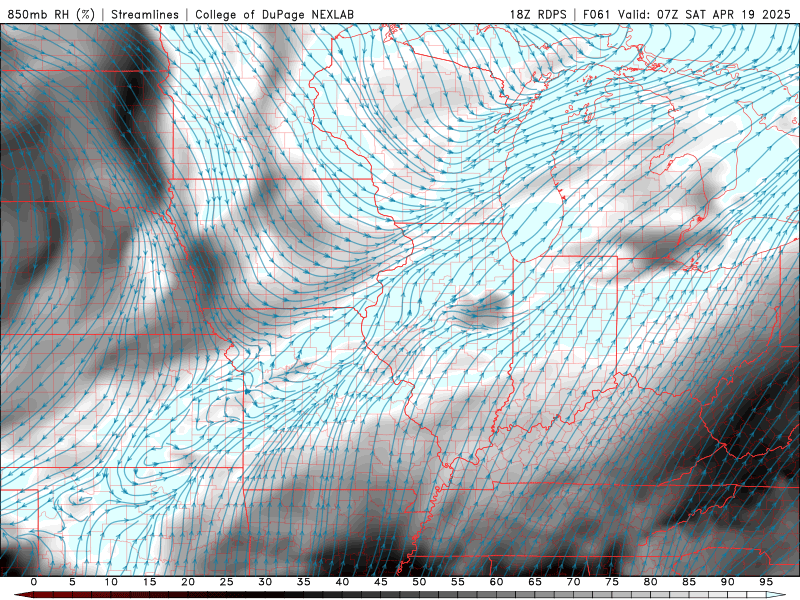The width and height of the screenshot is (800, 600).
Task: Click the '45' label on the color scale
Action: (381, 582)
